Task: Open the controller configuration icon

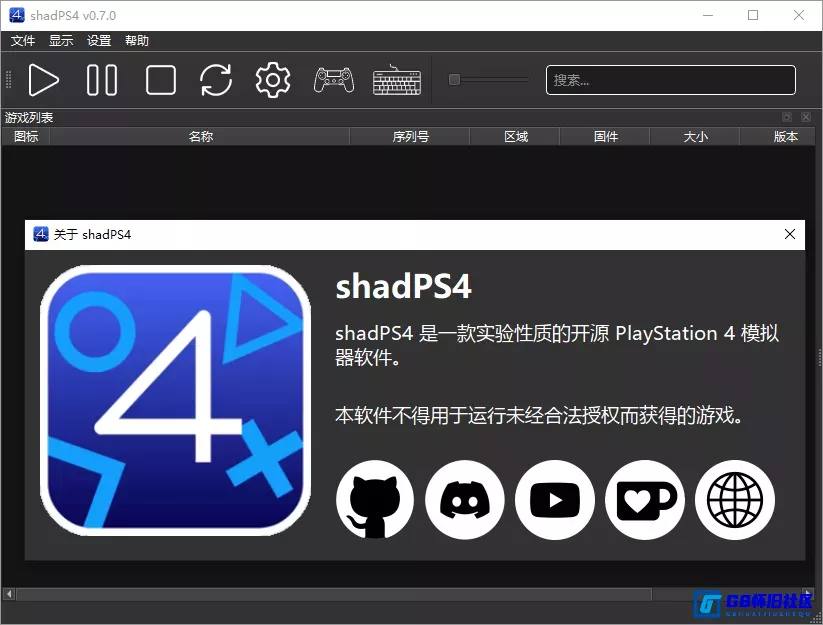Action: click(333, 80)
